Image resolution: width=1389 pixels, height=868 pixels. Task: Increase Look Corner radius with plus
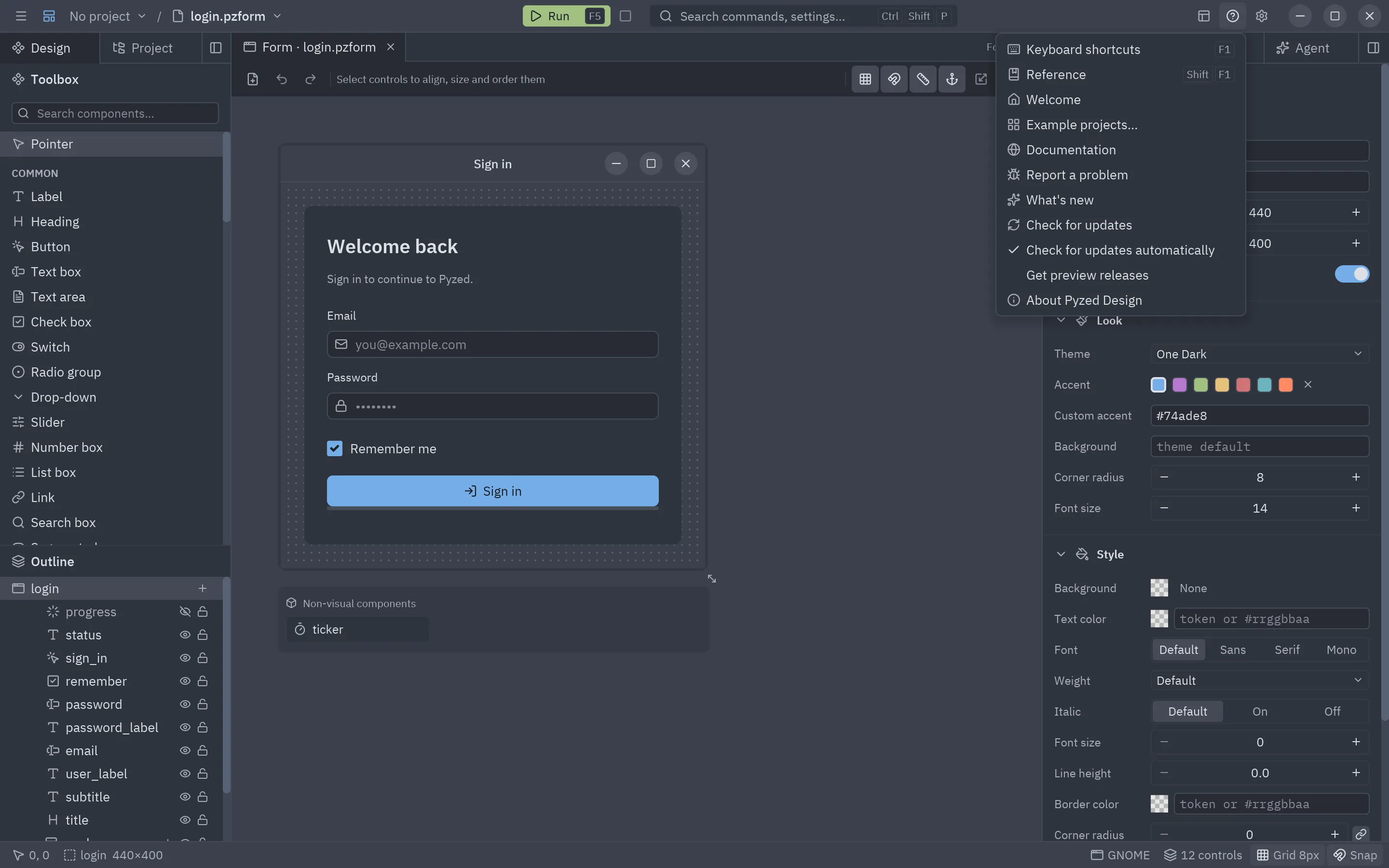click(x=1356, y=477)
